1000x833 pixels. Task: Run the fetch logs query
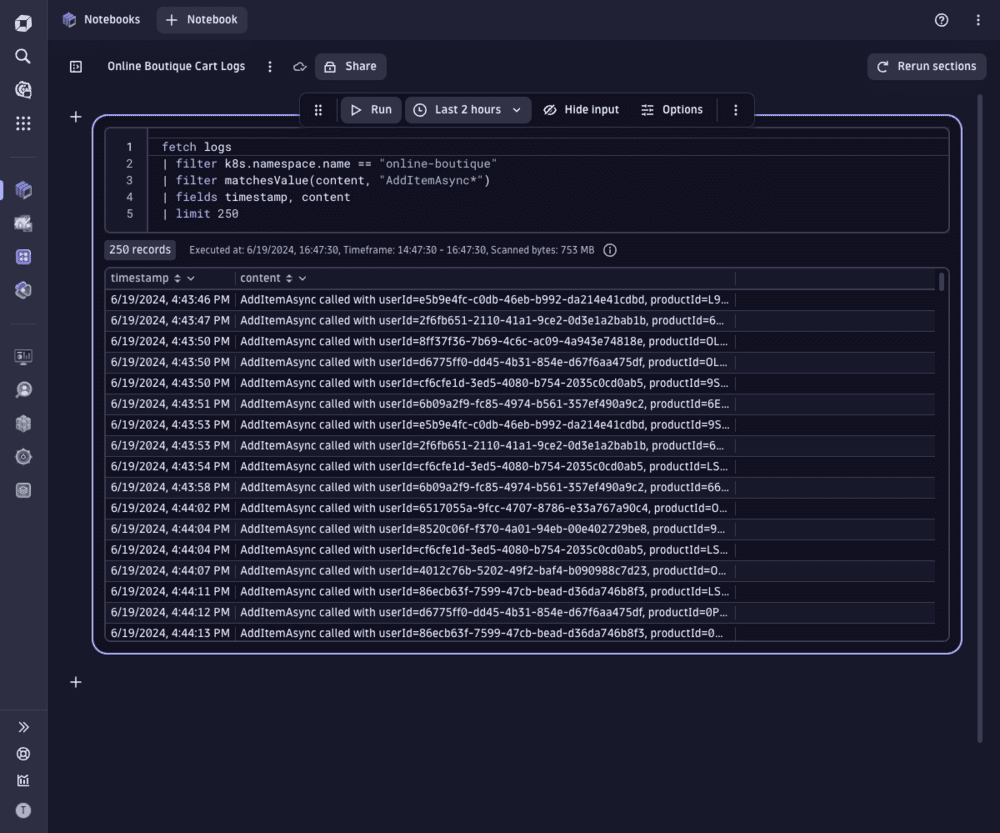click(370, 110)
